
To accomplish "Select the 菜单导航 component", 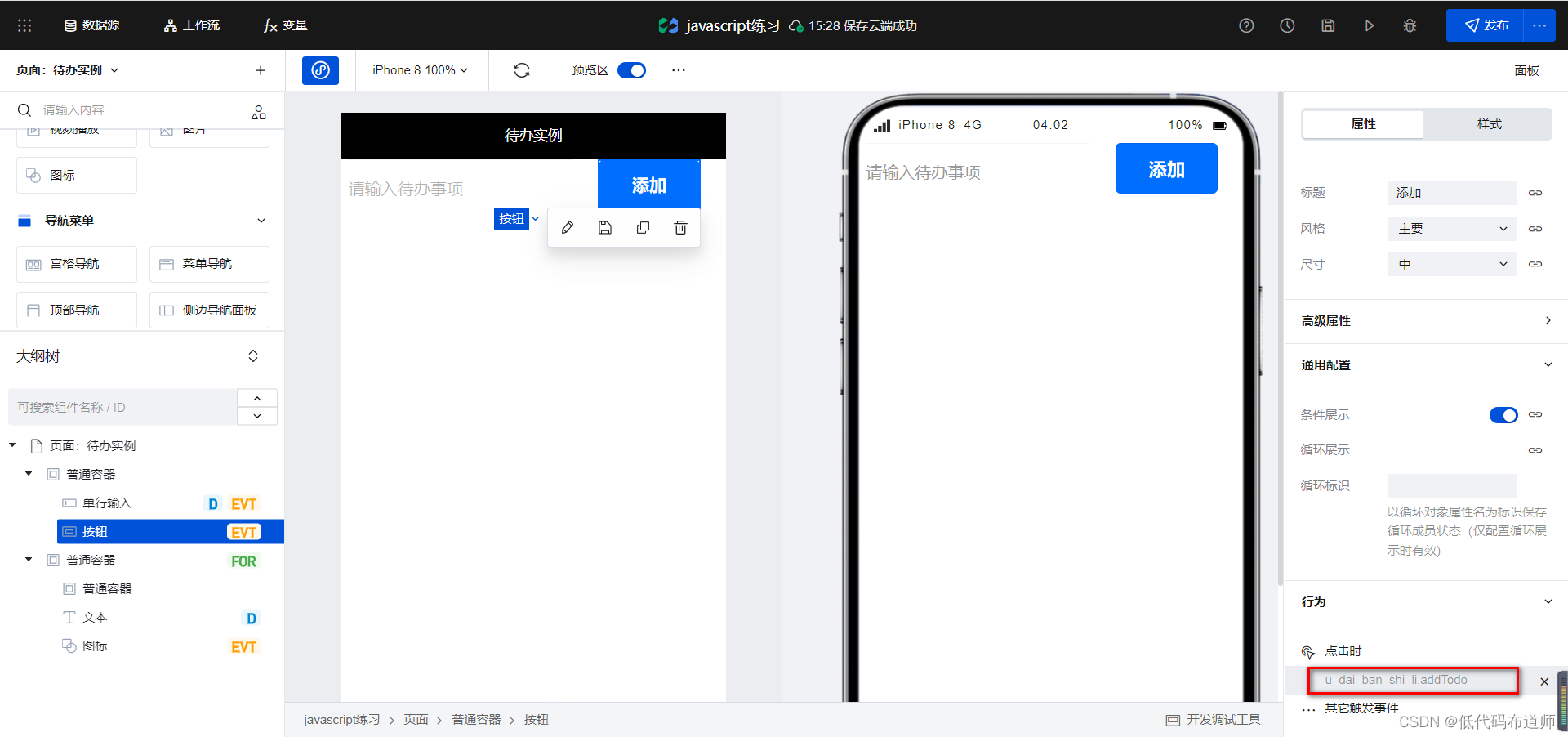I will click(x=209, y=264).
